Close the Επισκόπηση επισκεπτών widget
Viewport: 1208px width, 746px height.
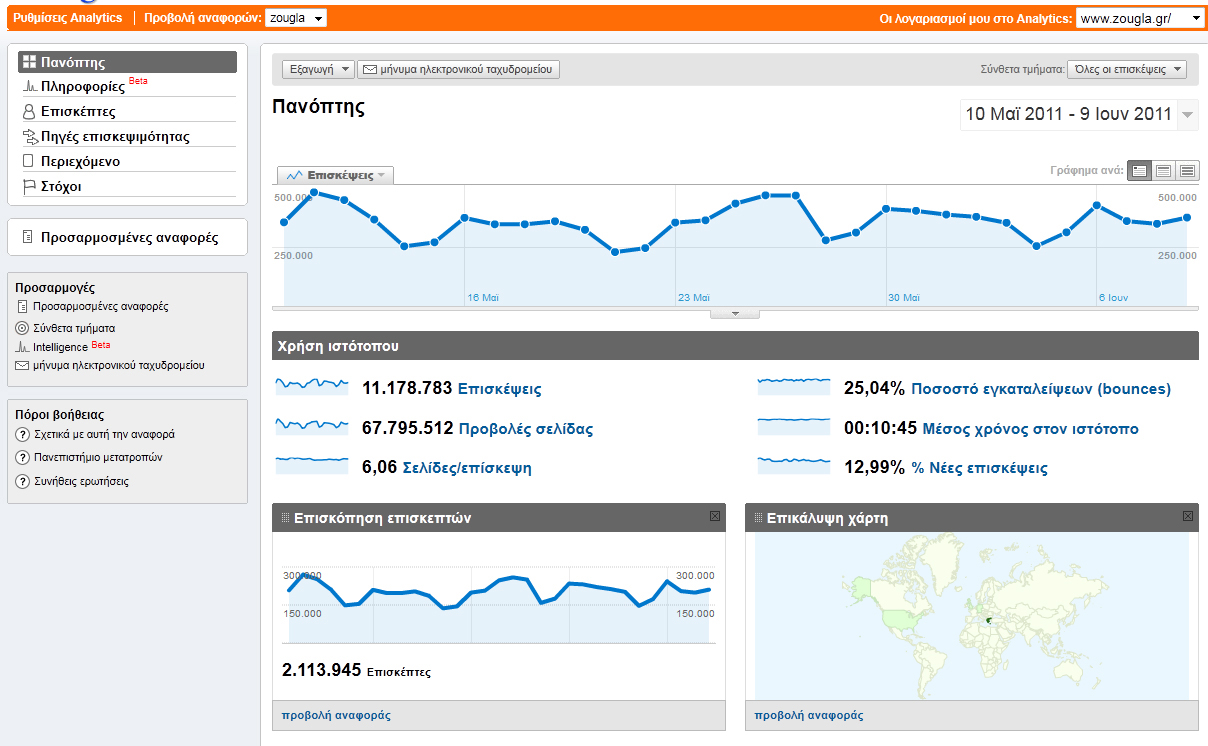pyautogui.click(x=714, y=517)
